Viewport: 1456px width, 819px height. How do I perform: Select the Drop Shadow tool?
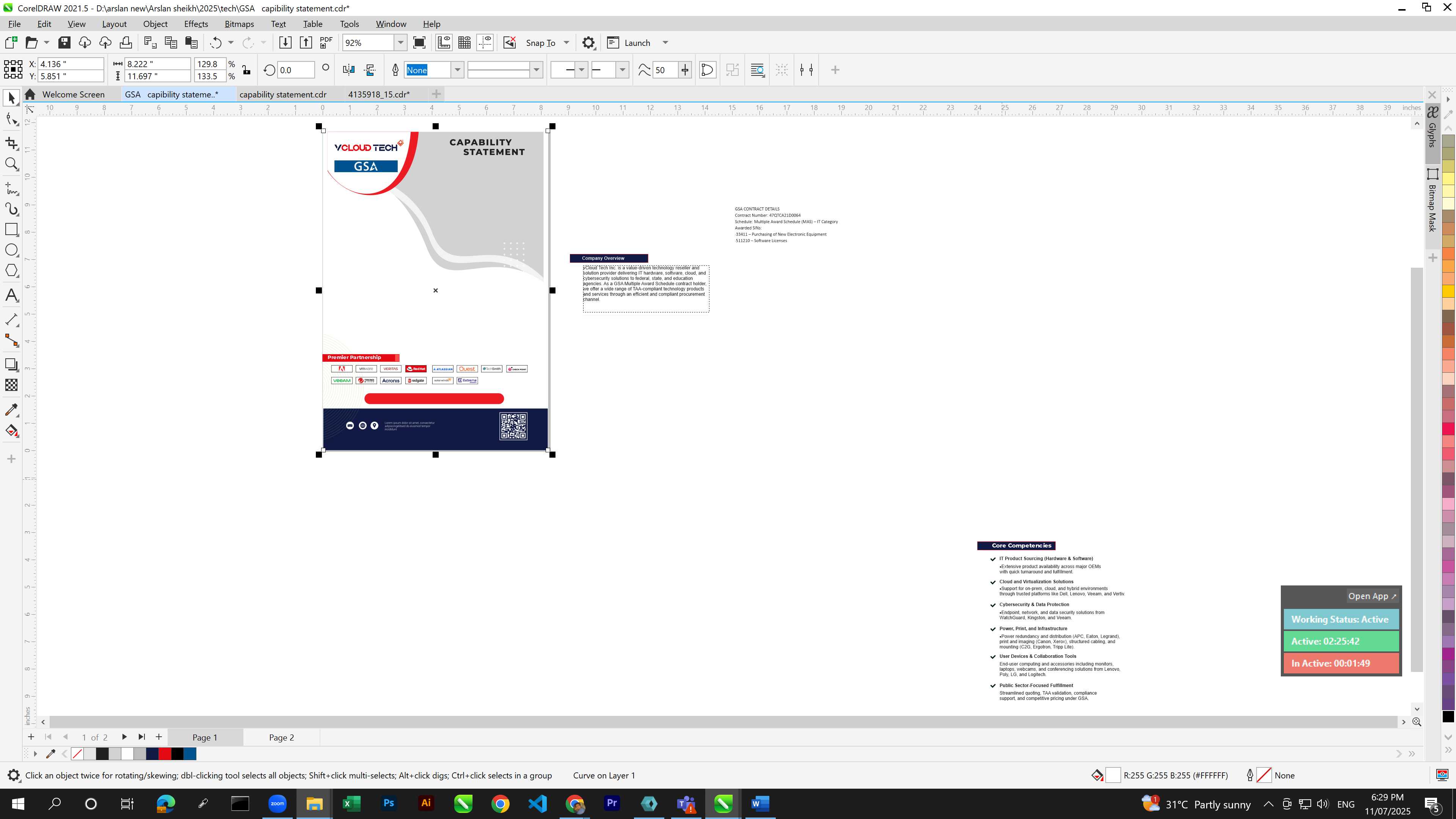[11, 364]
